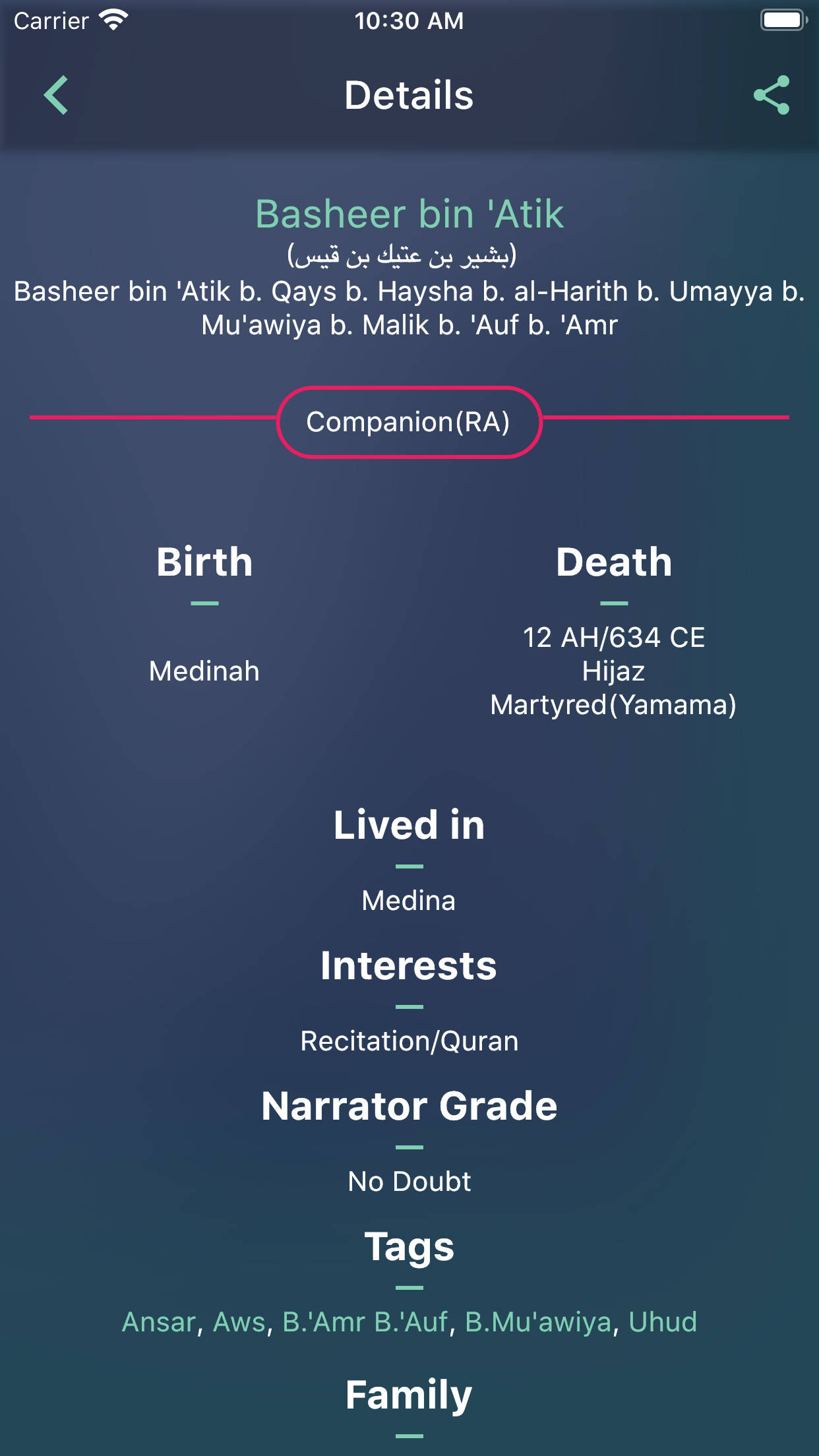Tap the share icon

(x=771, y=96)
